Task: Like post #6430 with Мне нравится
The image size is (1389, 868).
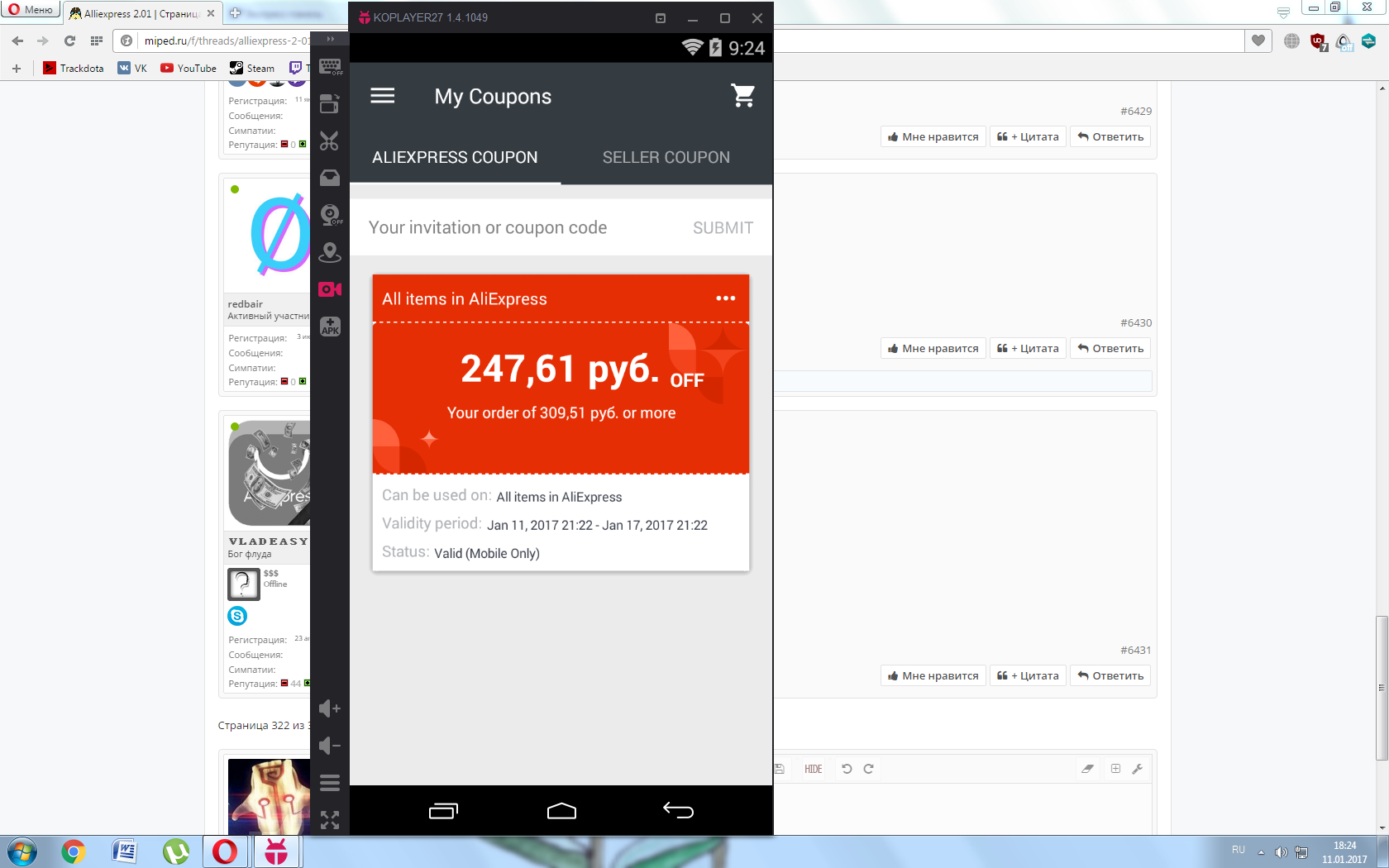Action: coord(933,348)
